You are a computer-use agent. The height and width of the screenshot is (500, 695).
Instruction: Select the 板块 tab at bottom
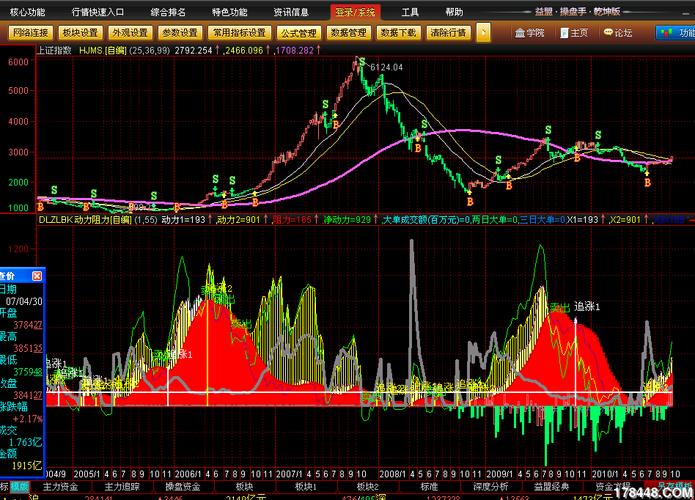[244, 487]
